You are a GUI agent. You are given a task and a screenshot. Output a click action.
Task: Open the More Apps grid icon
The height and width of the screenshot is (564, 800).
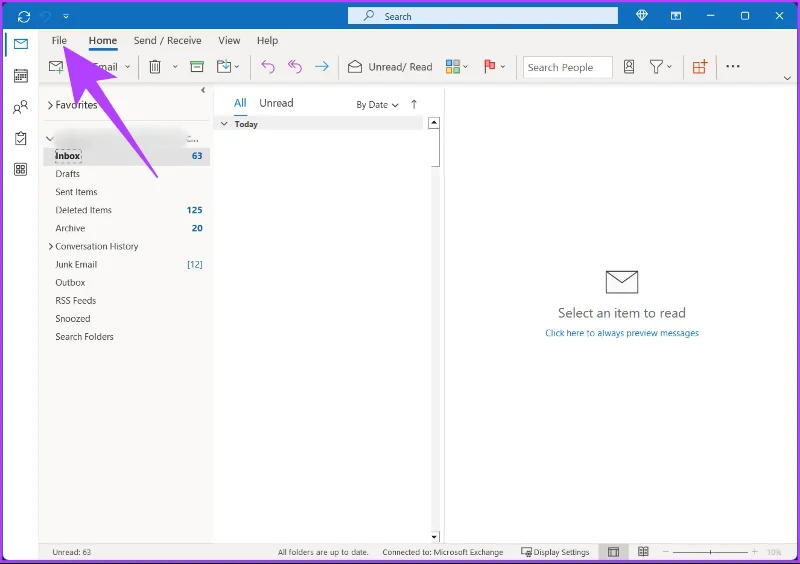pos(21,169)
